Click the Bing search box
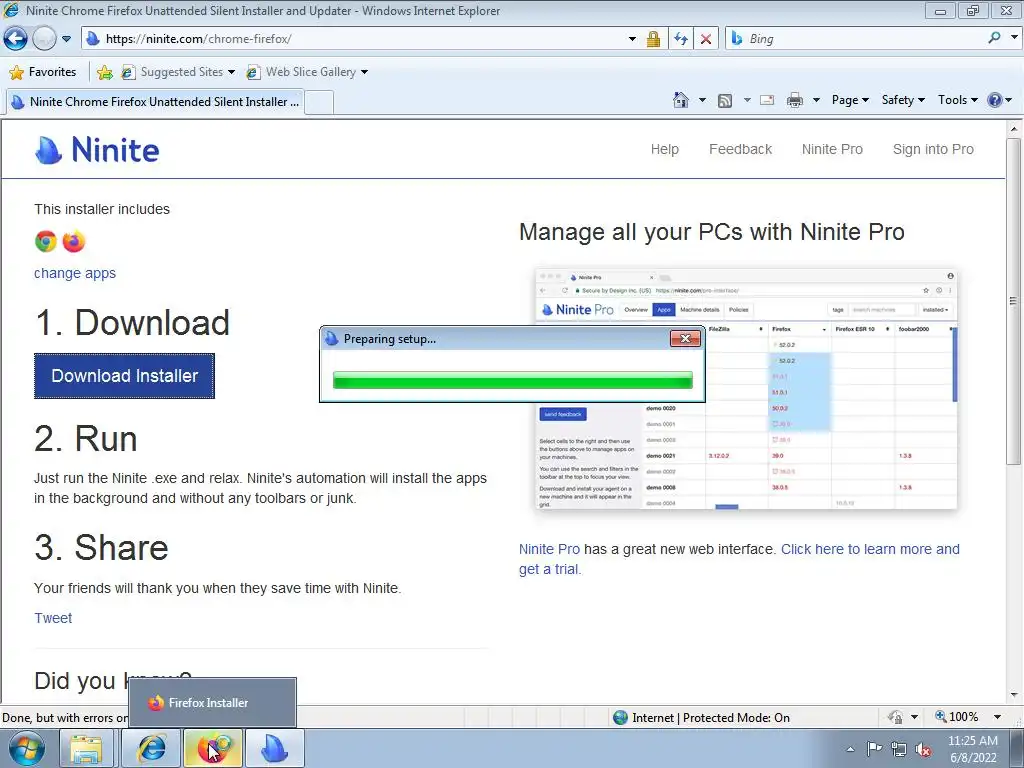This screenshot has width=1024, height=768. 856,39
